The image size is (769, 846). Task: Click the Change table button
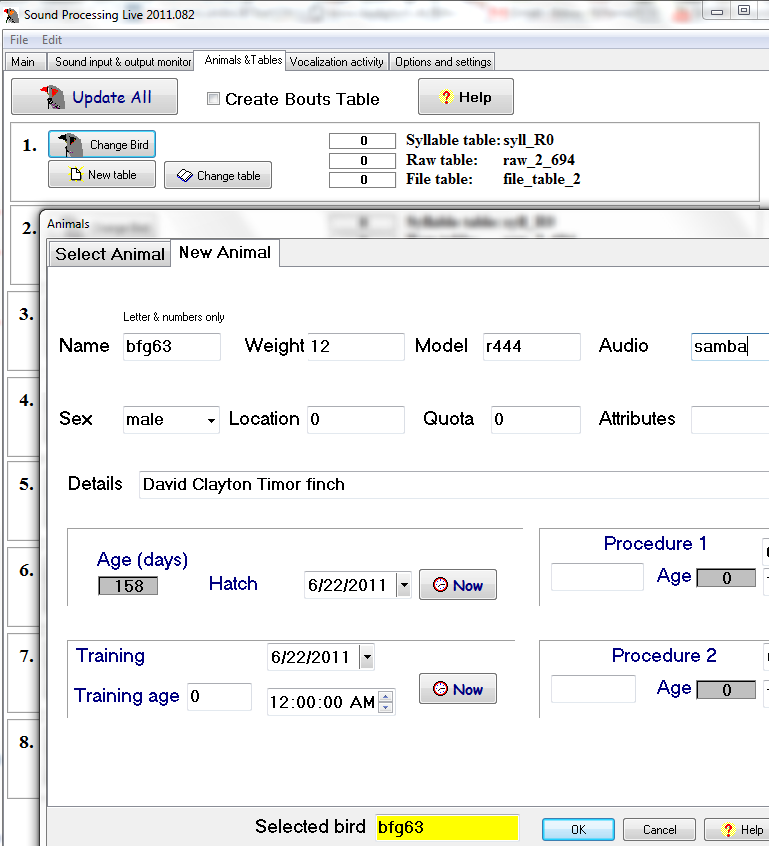tap(217, 176)
